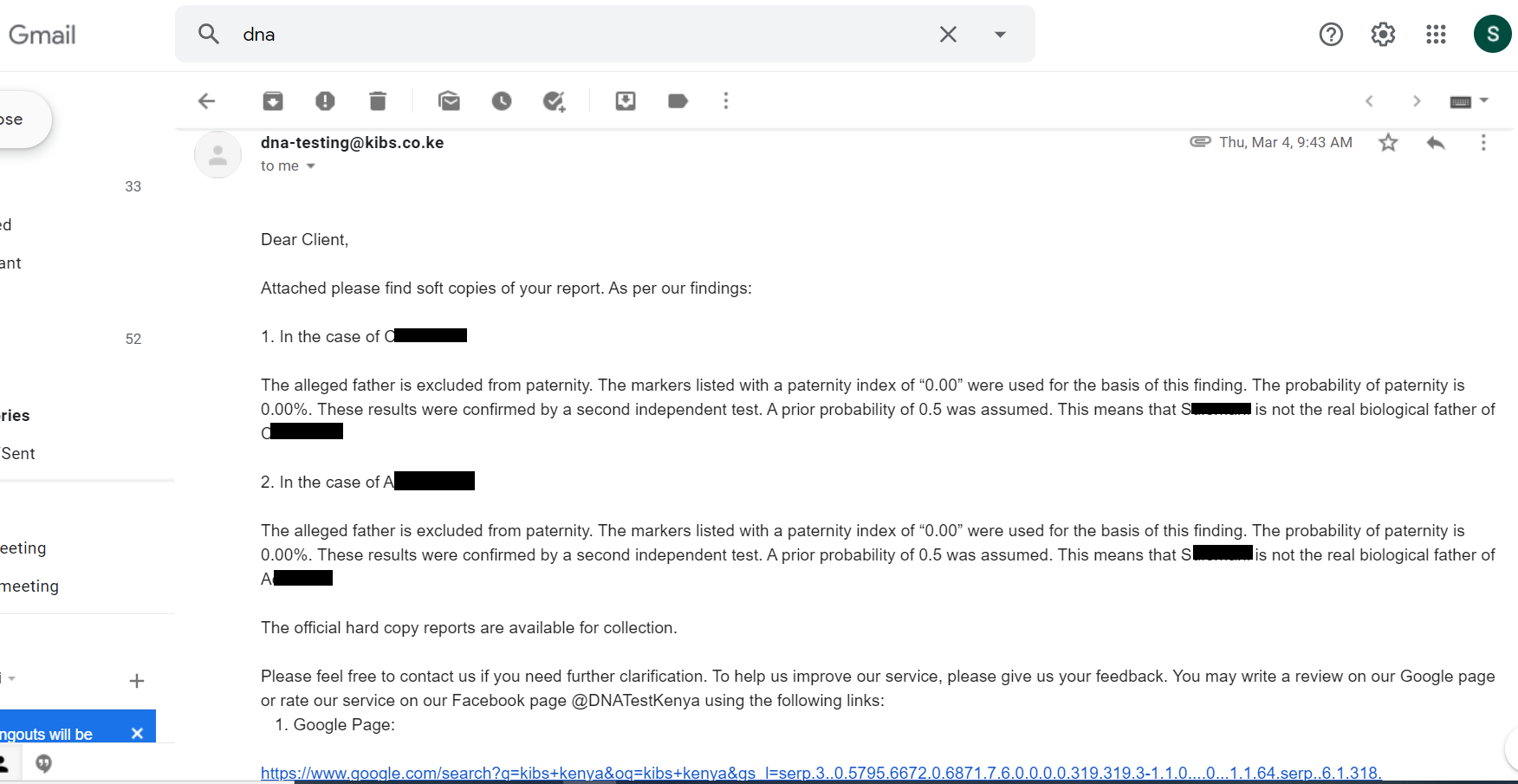Click into the search mail field
The image size is (1518, 784).
tap(581, 35)
